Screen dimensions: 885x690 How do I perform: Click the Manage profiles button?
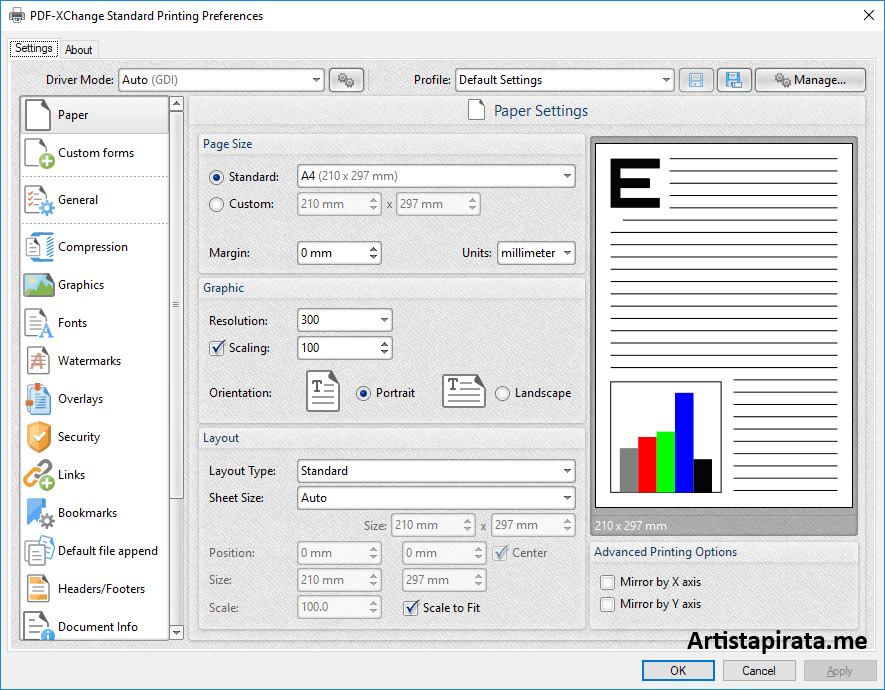810,80
